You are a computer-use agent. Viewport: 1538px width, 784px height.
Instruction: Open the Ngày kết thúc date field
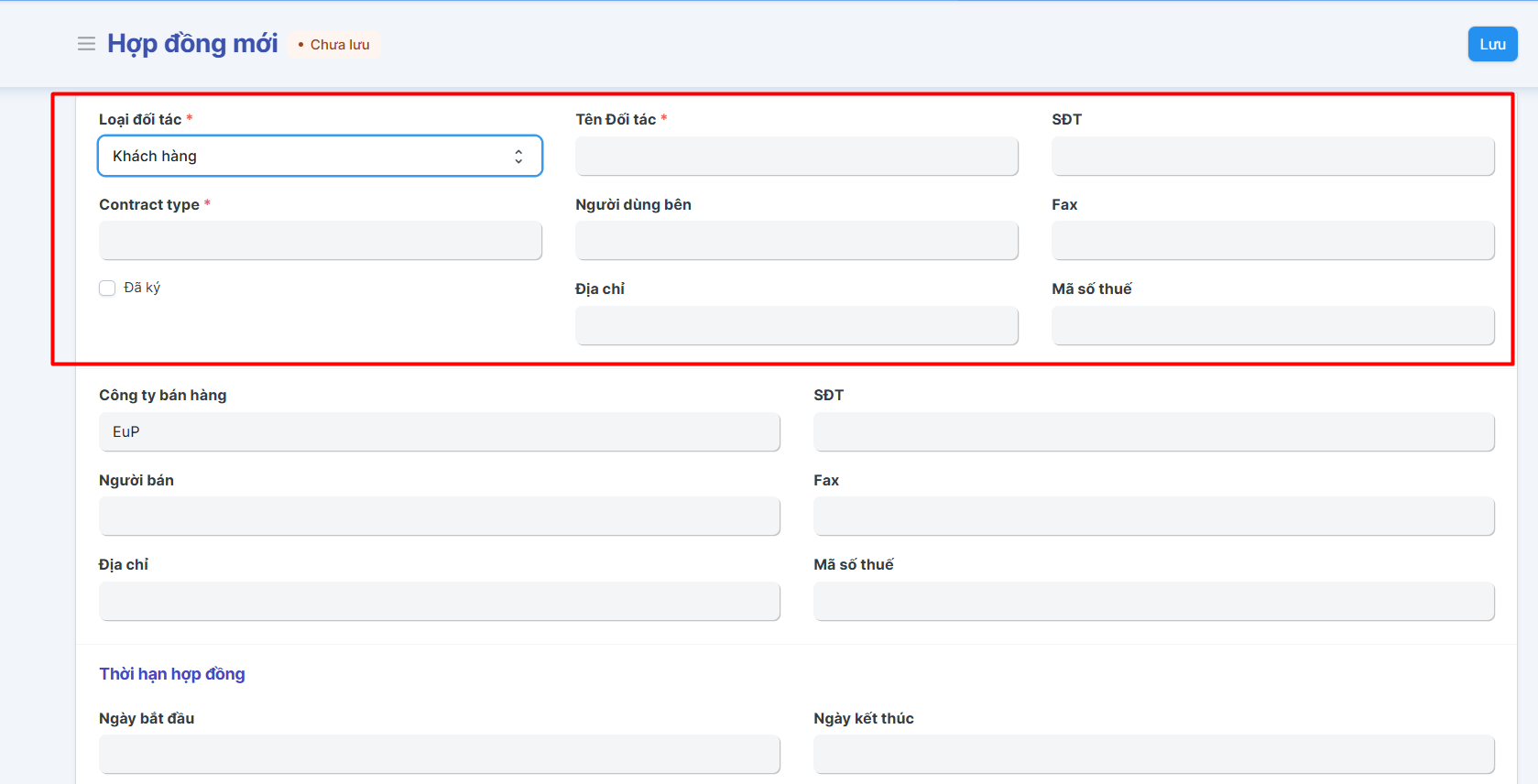click(x=1153, y=755)
